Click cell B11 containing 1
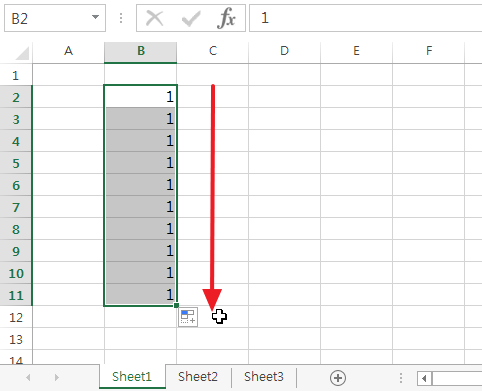Viewport: 482px width, 391px height. 141,295
